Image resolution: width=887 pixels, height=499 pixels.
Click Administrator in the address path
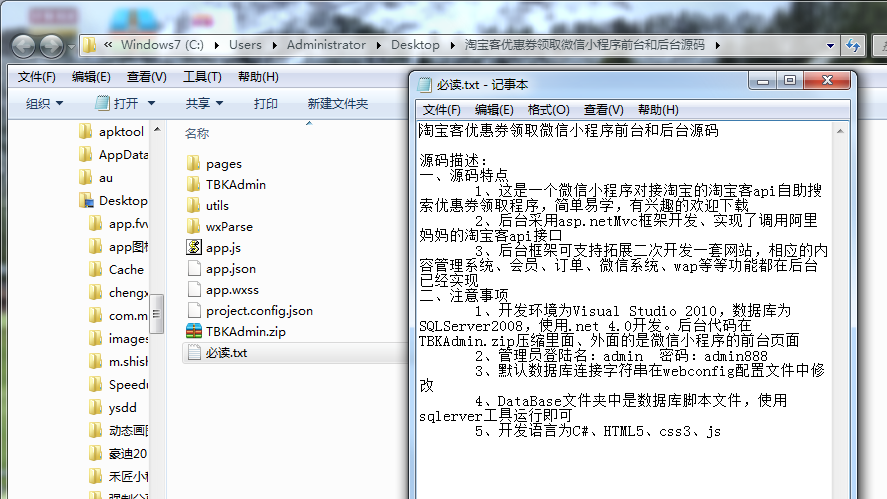point(326,45)
